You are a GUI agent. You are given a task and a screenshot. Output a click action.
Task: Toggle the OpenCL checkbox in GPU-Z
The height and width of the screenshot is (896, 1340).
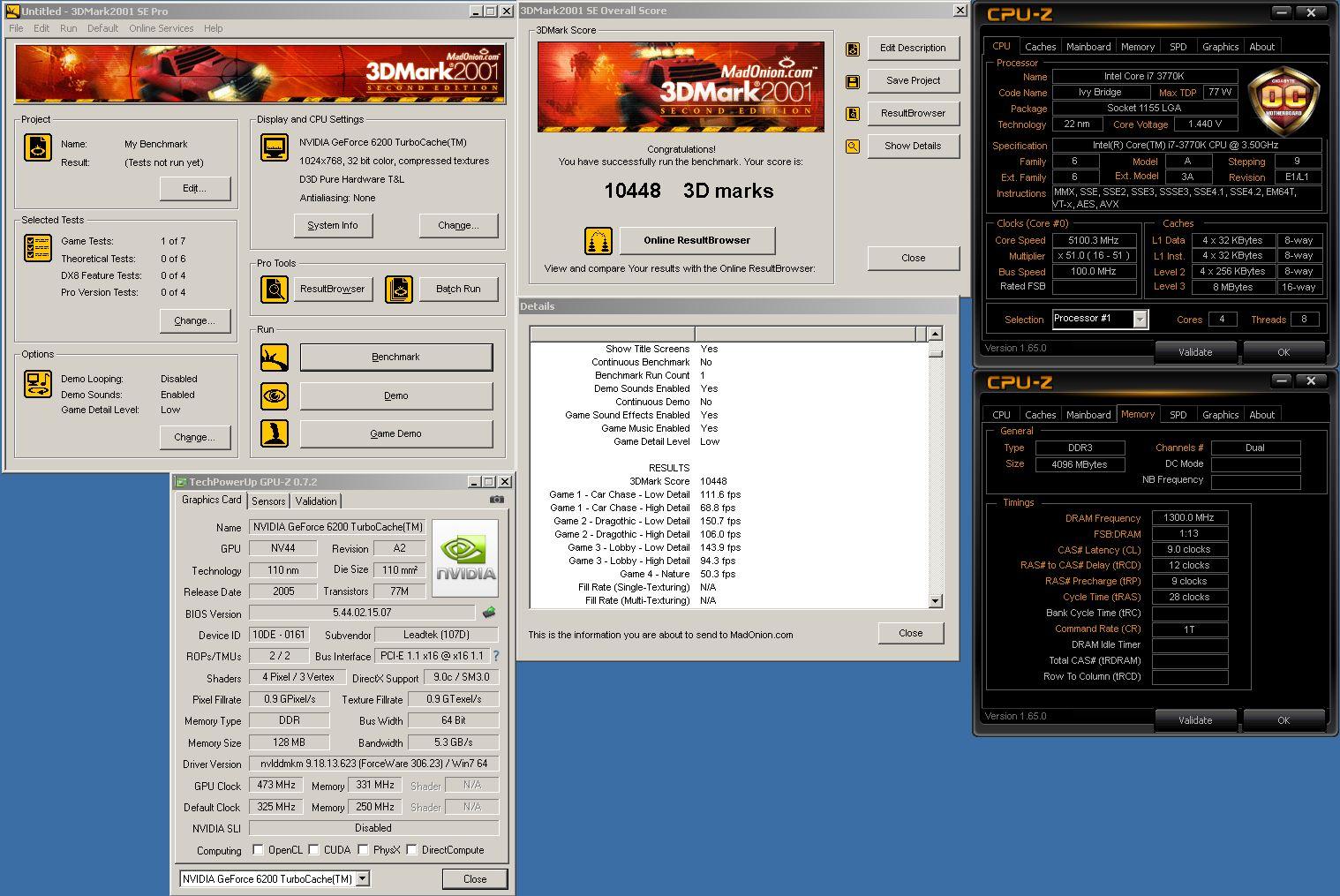click(258, 849)
